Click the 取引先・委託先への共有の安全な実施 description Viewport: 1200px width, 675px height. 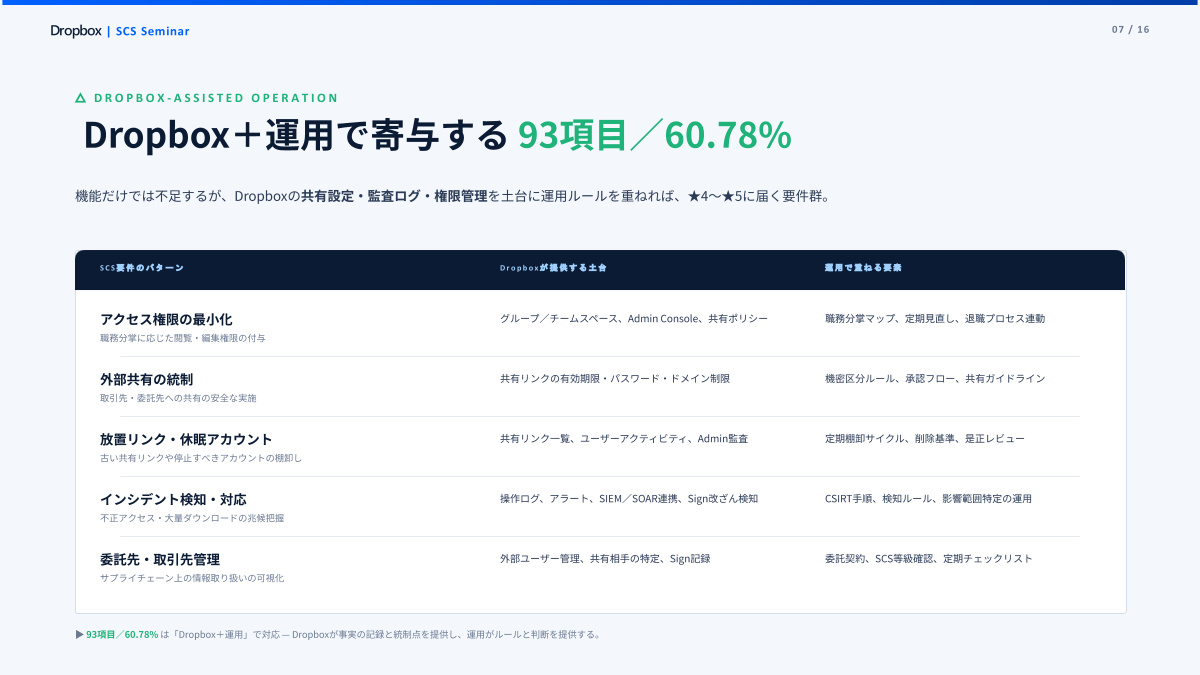click(178, 398)
